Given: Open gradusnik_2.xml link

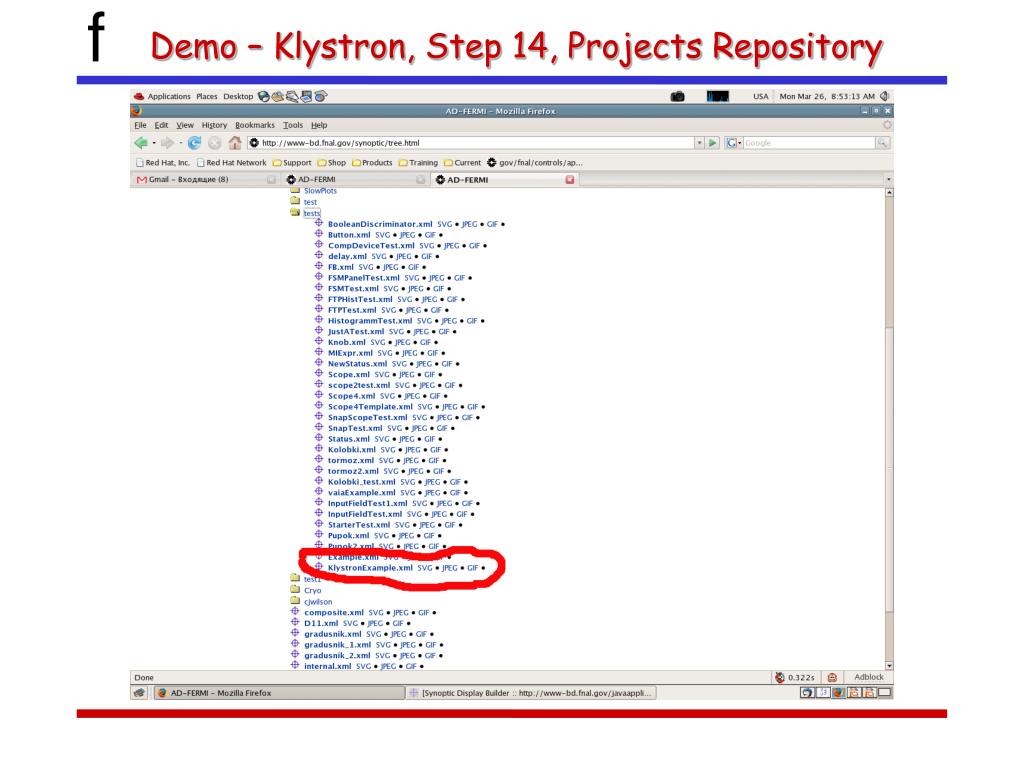Looking at the screenshot, I should click(337, 655).
